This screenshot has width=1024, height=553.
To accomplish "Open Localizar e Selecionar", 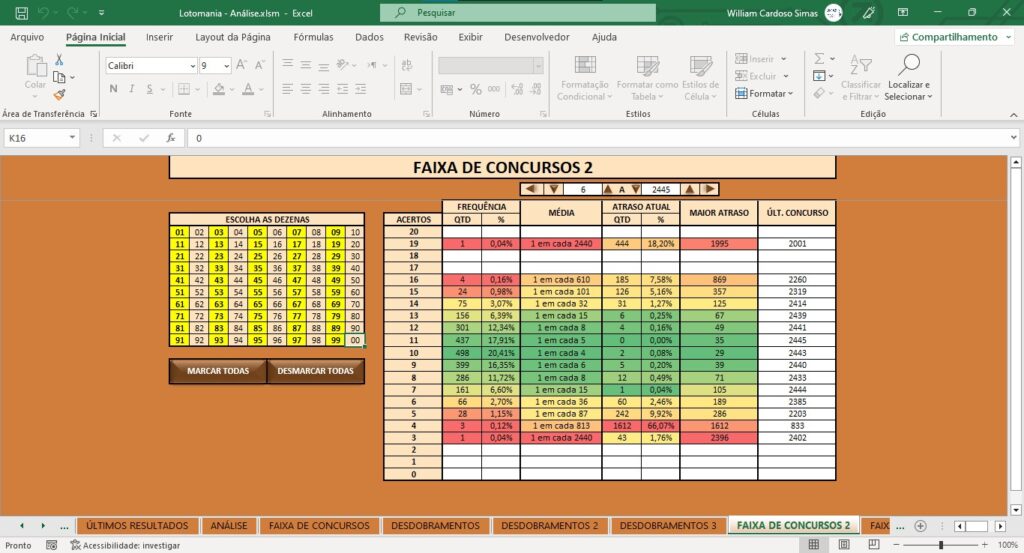I will (x=908, y=78).
